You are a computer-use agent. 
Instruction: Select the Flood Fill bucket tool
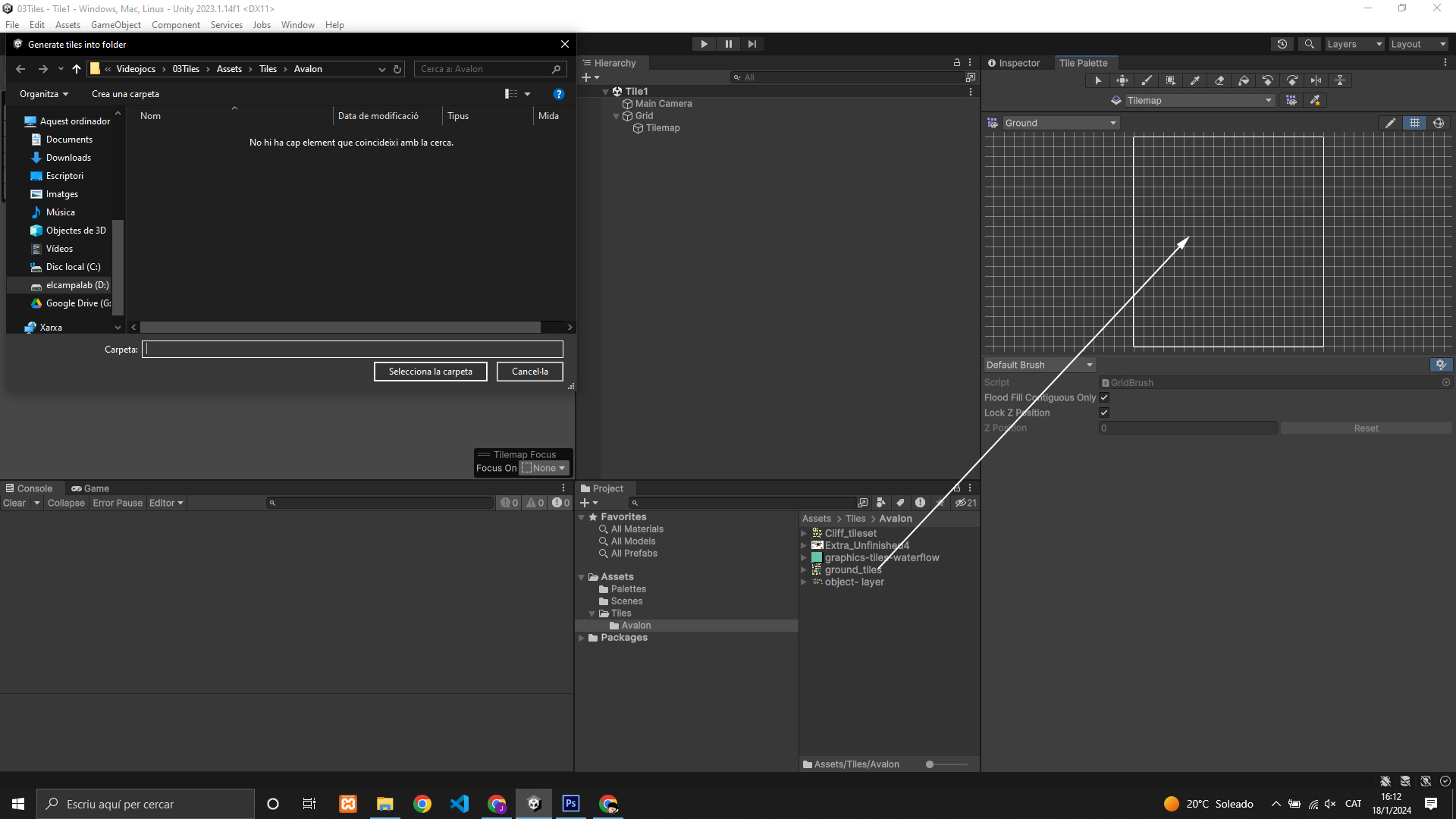(x=1244, y=80)
